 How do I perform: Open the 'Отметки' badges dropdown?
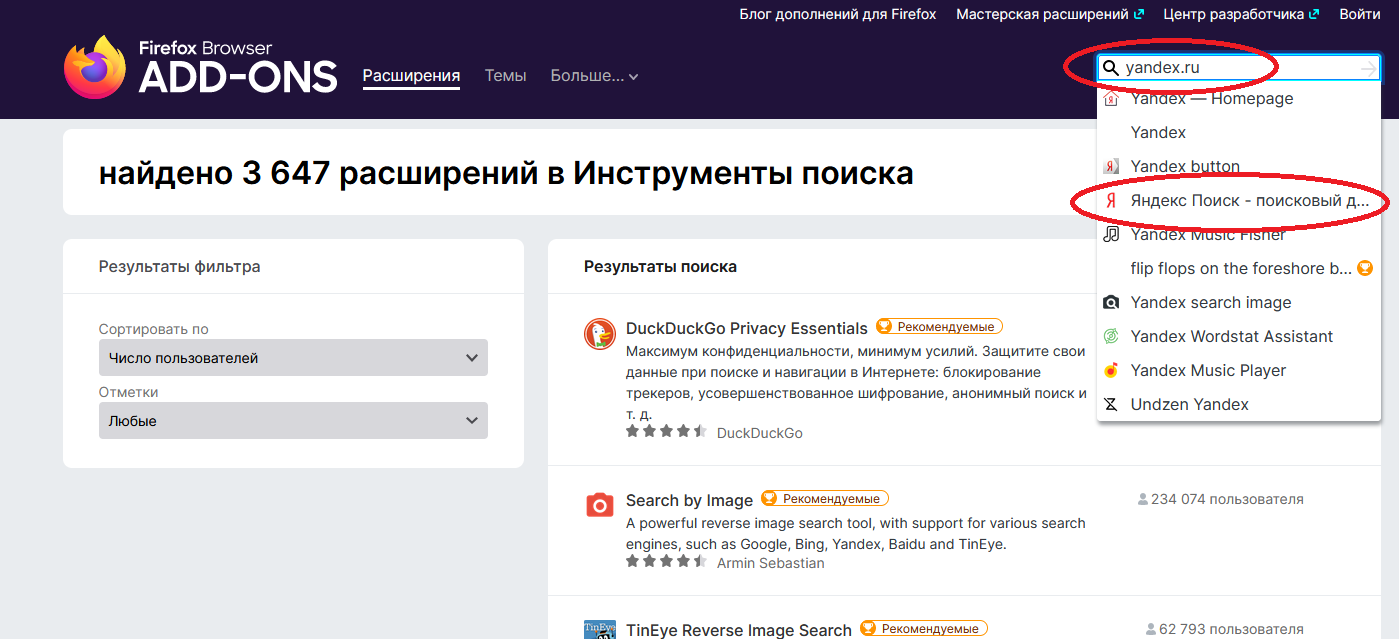(293, 421)
